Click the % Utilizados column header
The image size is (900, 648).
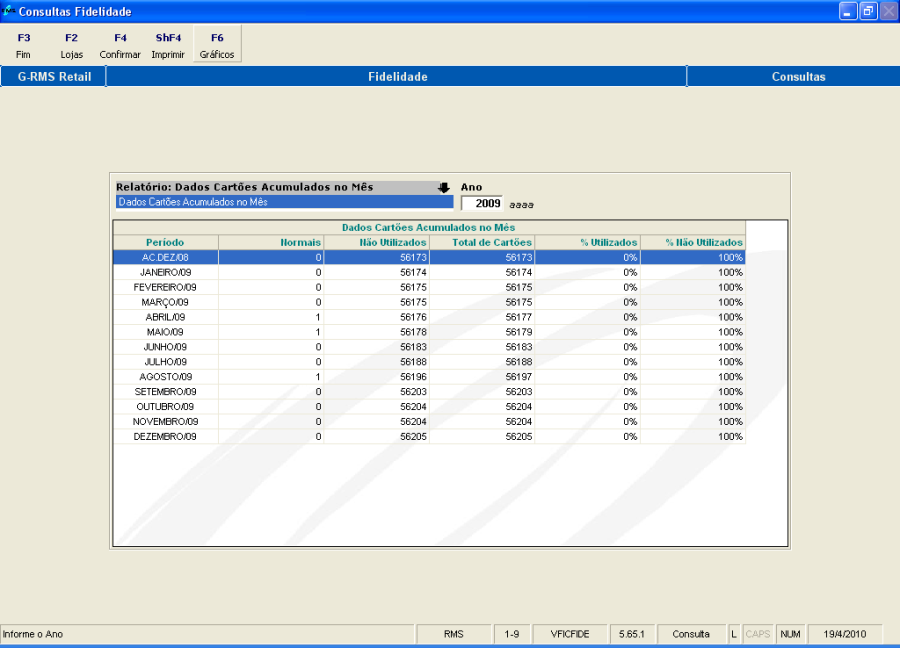pyautogui.click(x=588, y=242)
